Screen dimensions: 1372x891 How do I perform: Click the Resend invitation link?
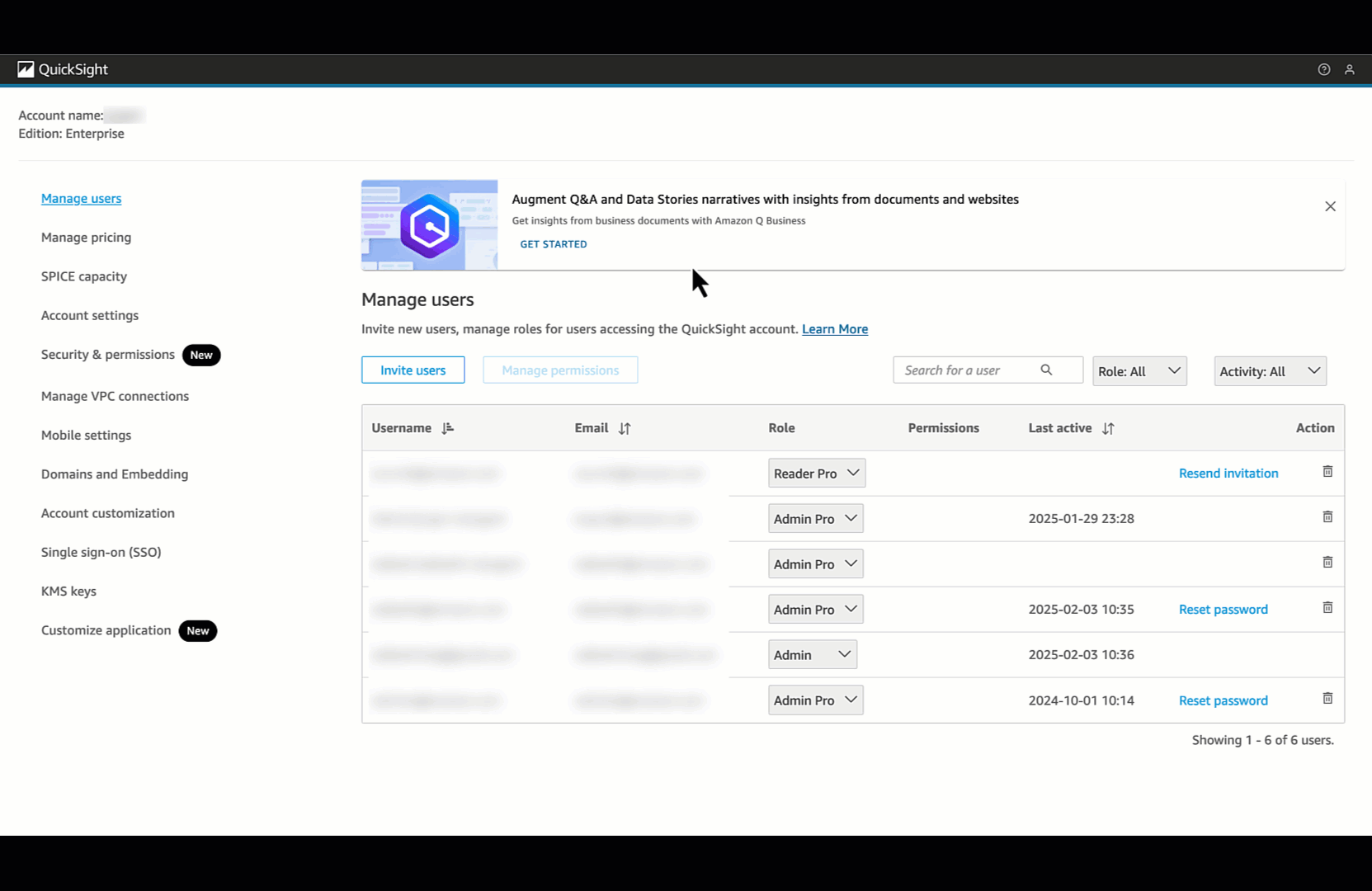tap(1228, 474)
